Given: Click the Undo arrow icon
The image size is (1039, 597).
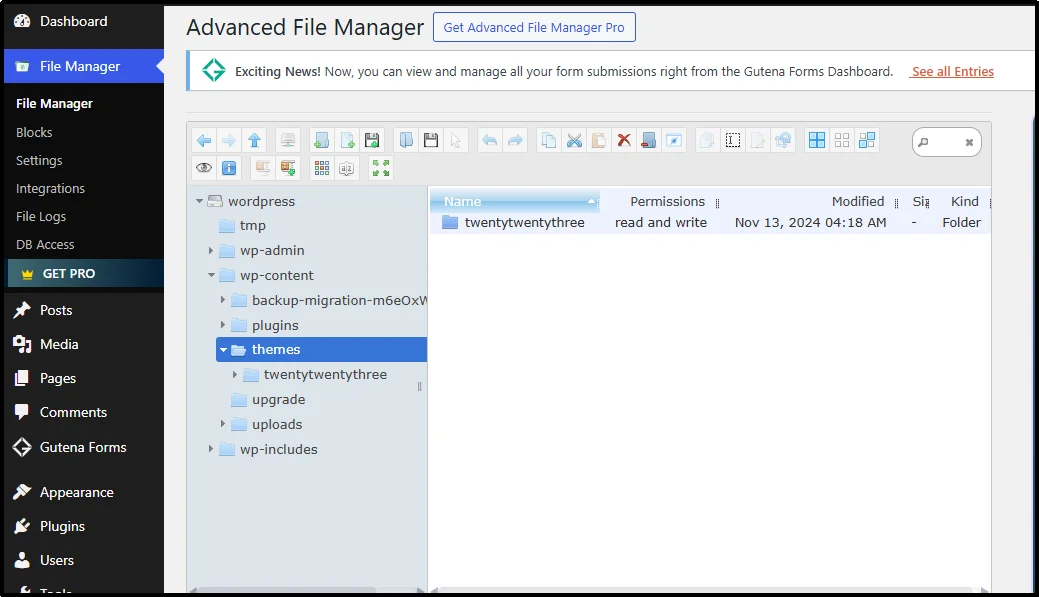Looking at the screenshot, I should click(x=489, y=140).
